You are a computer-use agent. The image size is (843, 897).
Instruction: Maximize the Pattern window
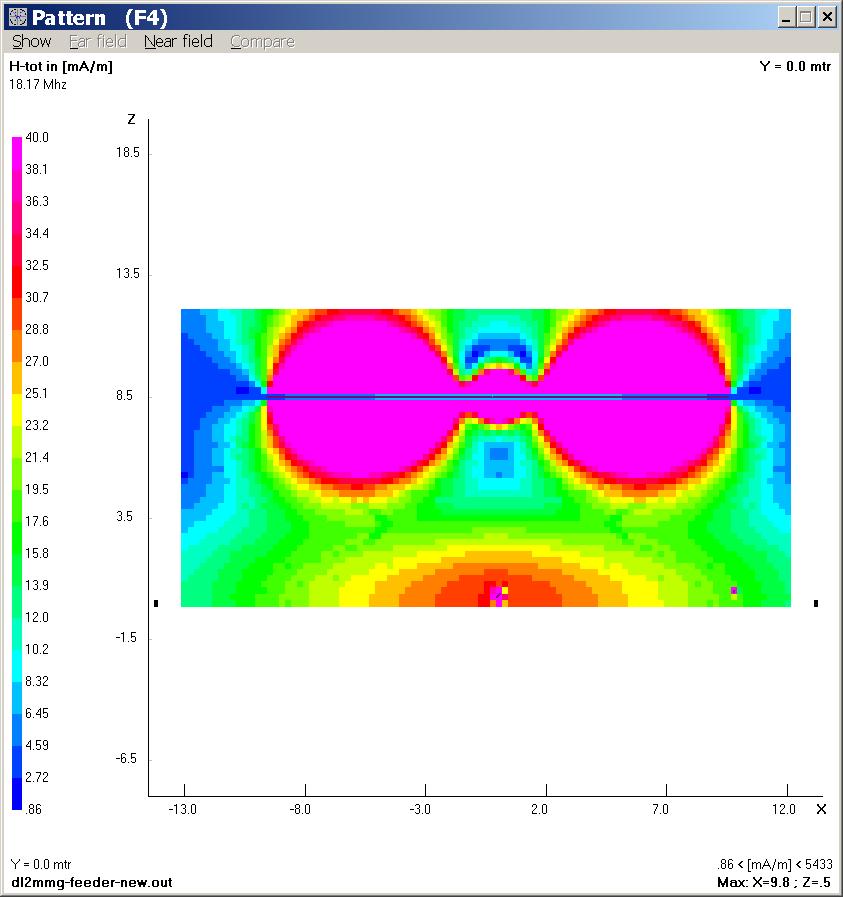coord(806,17)
